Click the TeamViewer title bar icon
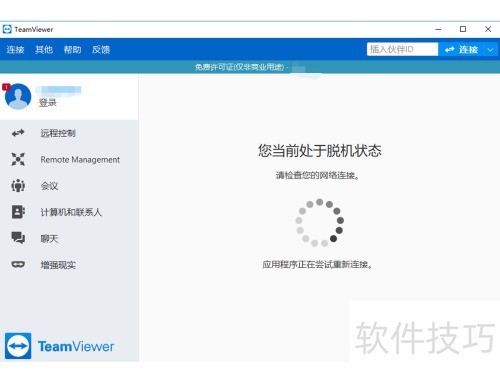500x375 pixels. (x=7, y=29)
